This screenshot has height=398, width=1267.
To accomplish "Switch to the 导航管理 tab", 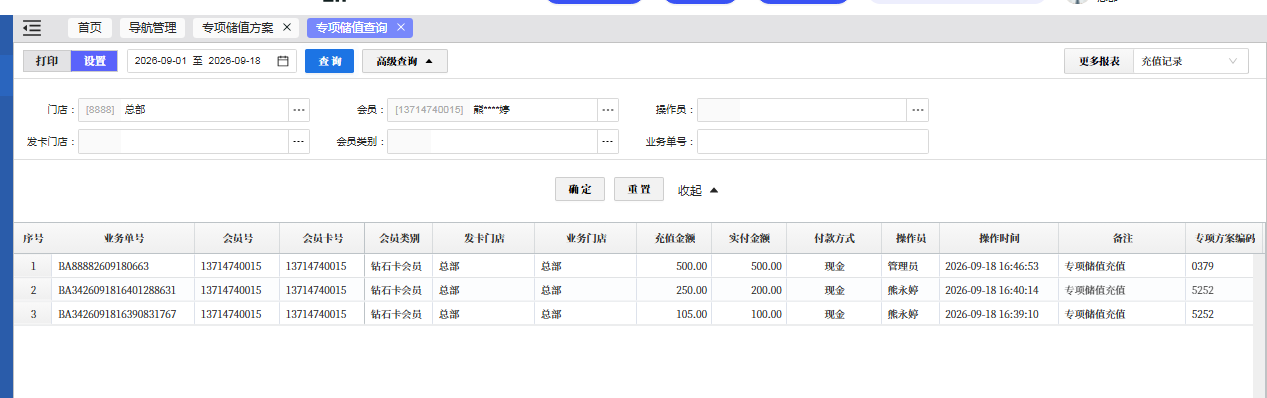I will (x=152, y=28).
